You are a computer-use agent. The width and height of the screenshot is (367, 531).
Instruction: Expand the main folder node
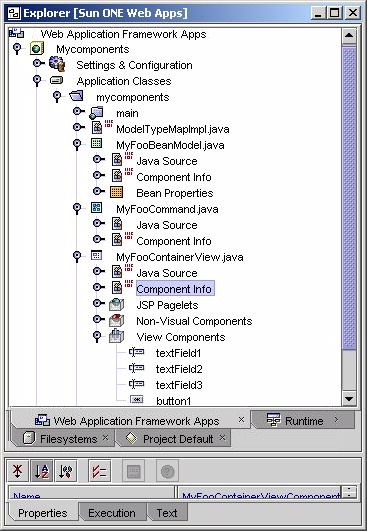tap(79, 111)
